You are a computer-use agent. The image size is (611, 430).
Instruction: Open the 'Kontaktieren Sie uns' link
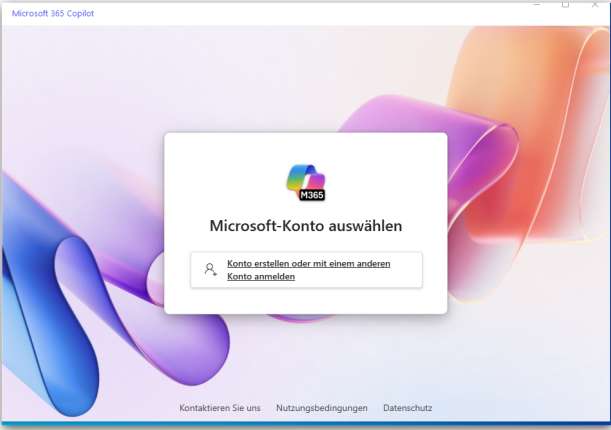[x=220, y=408]
